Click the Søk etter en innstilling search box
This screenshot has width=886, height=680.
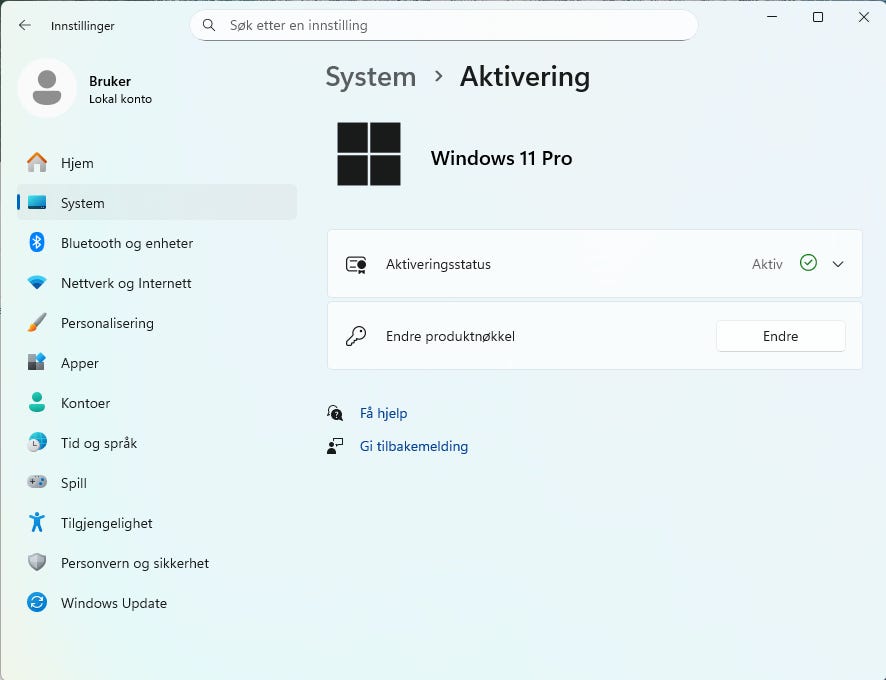pyautogui.click(x=443, y=25)
